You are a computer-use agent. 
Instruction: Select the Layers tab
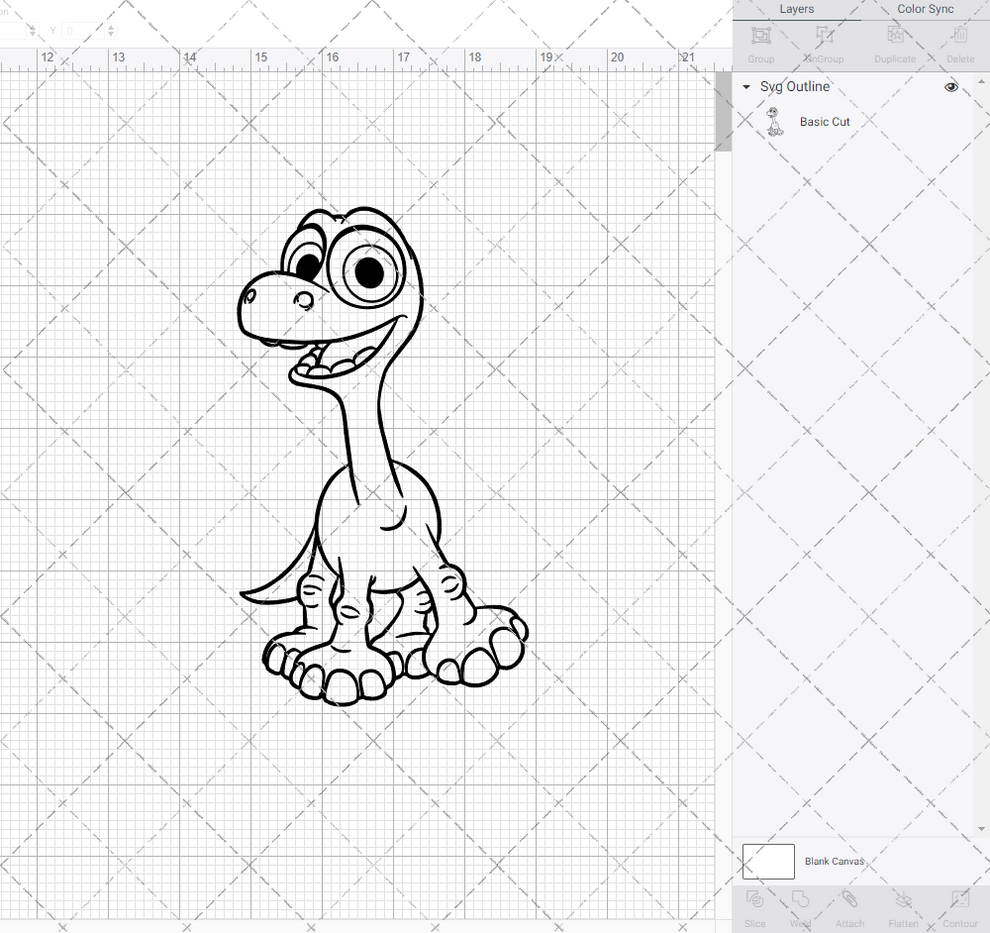click(797, 9)
